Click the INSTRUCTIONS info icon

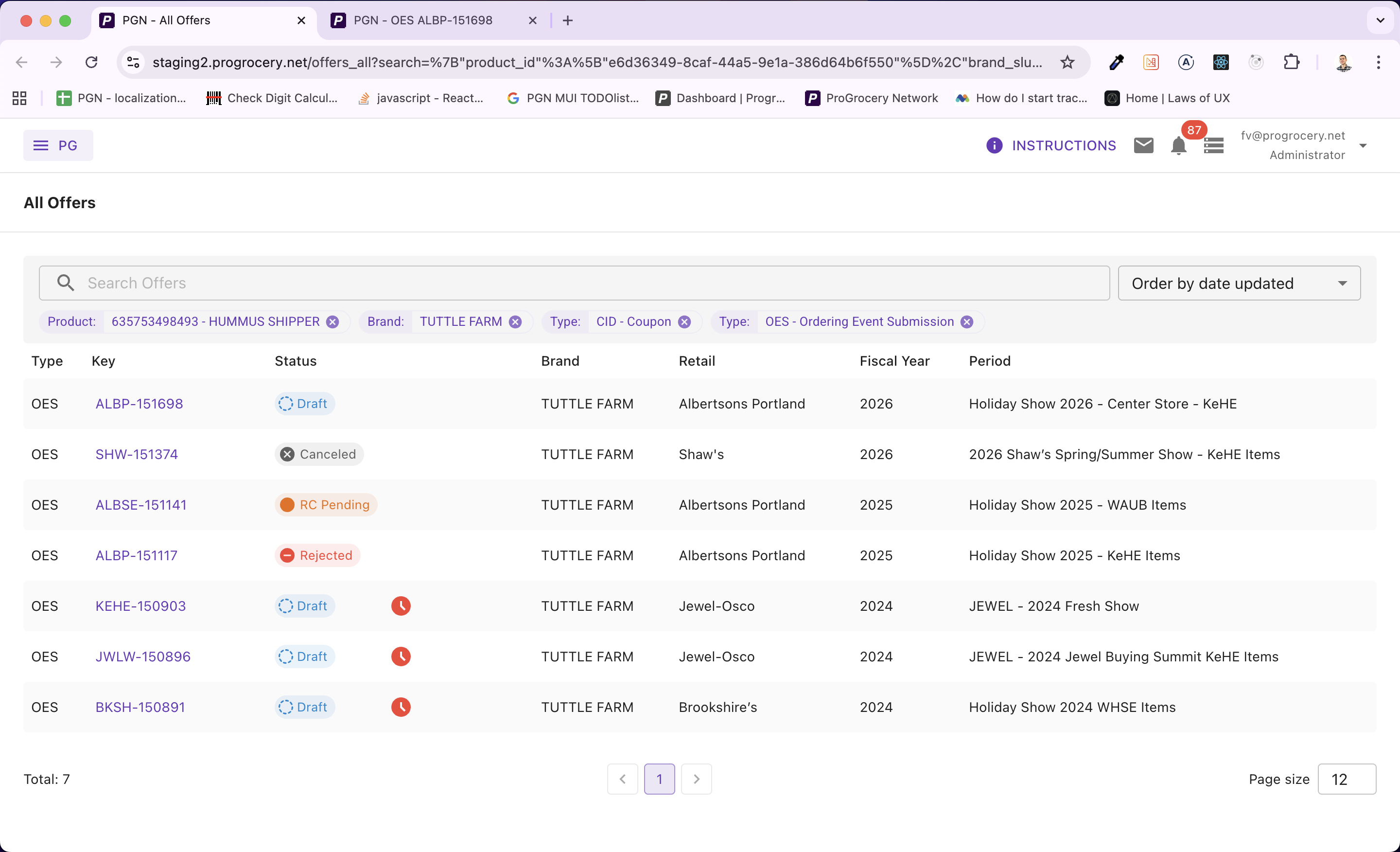point(994,145)
